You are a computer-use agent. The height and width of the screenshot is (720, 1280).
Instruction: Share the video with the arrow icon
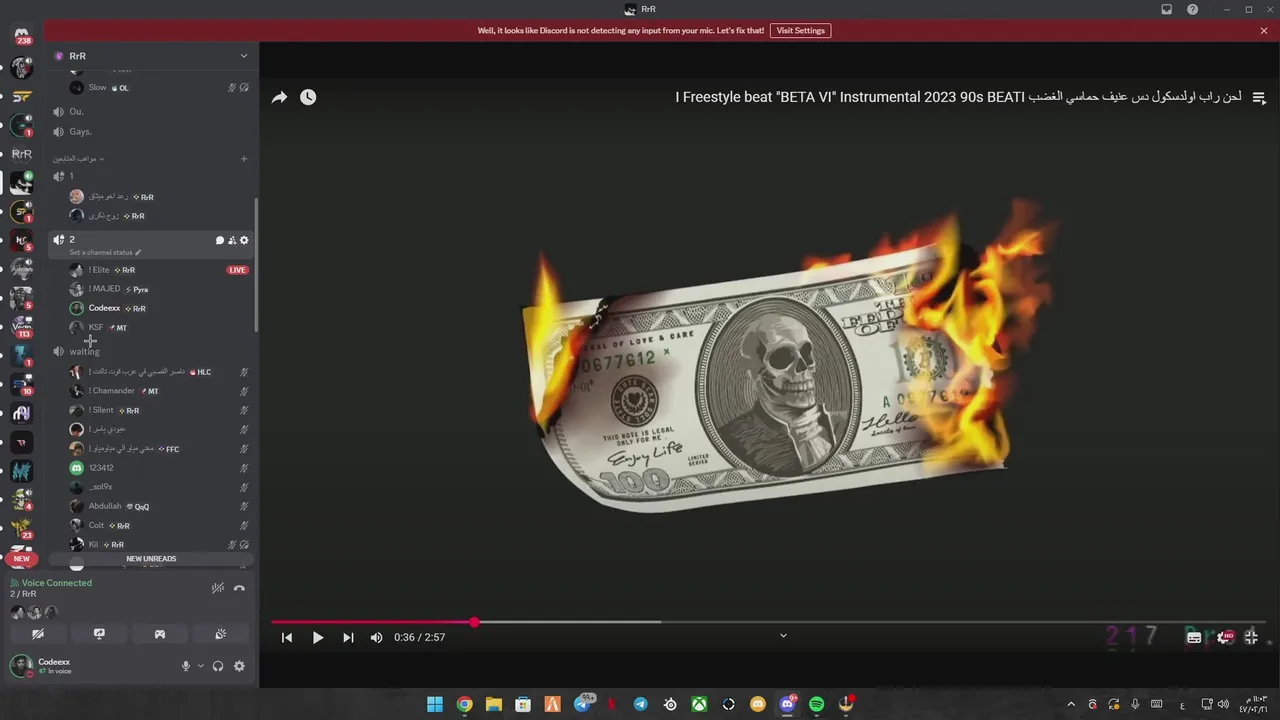click(280, 97)
